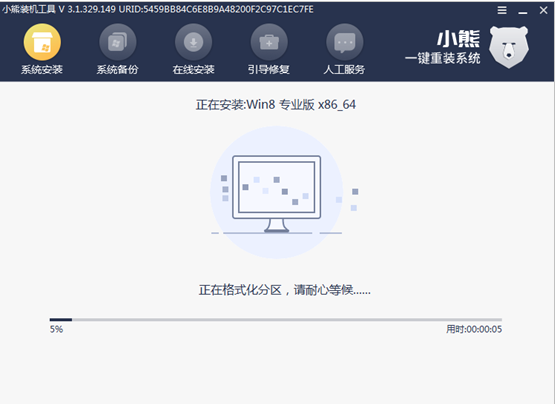Open the hamburger menu in title bar

click(x=502, y=10)
